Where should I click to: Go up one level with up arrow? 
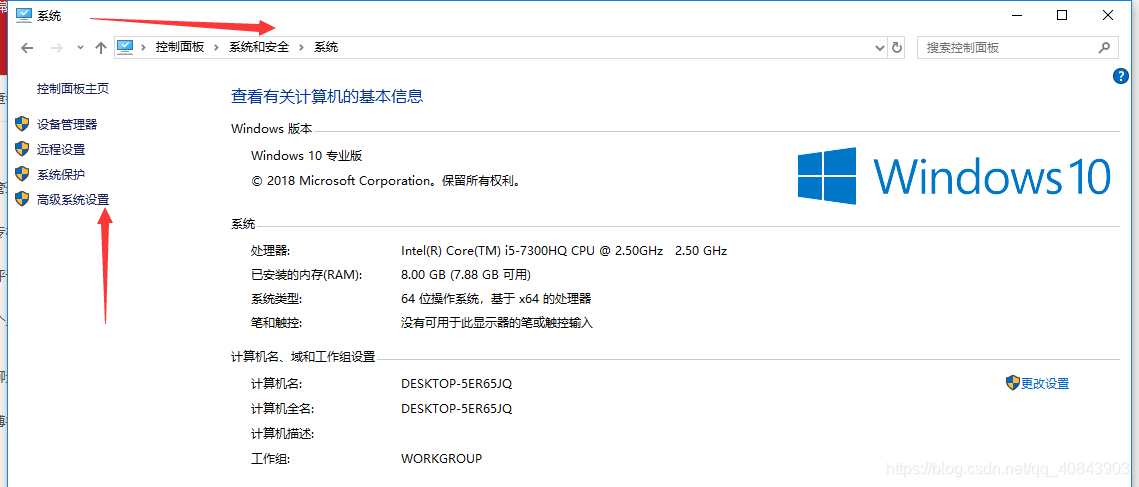pyautogui.click(x=101, y=48)
